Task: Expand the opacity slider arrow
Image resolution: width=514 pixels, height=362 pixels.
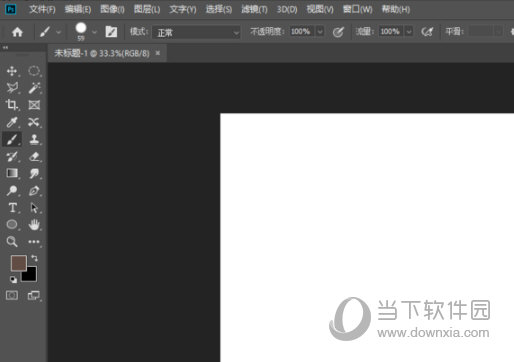Action: pyautogui.click(x=320, y=32)
